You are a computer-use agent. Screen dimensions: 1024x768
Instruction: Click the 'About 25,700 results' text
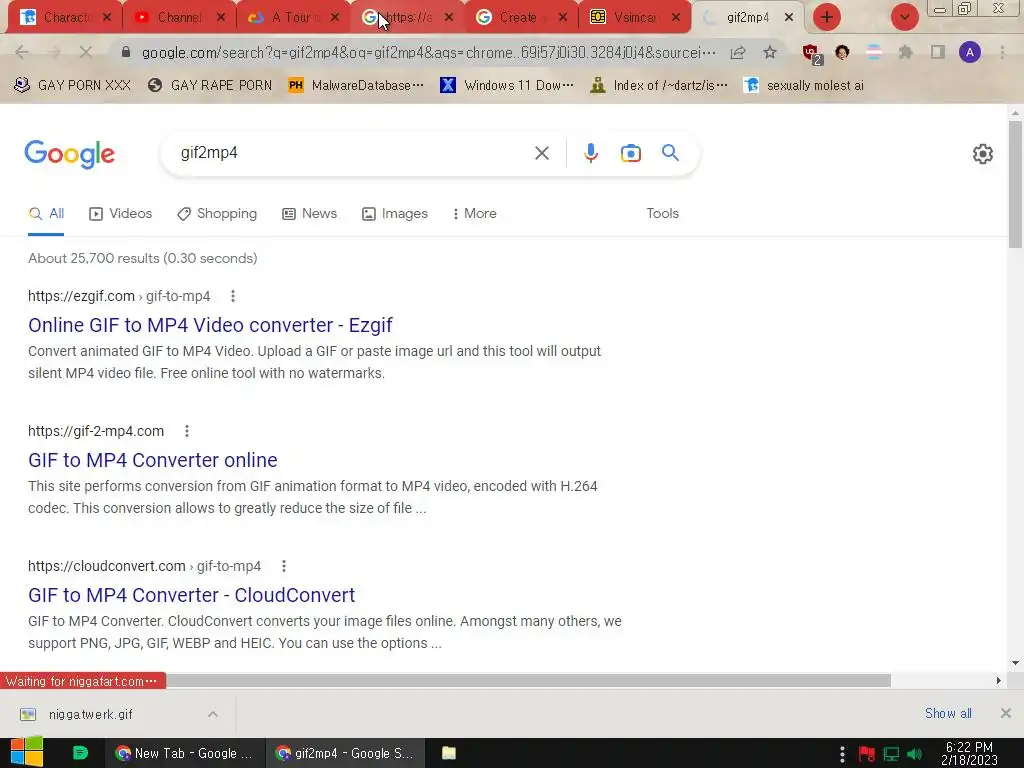pos(142,259)
